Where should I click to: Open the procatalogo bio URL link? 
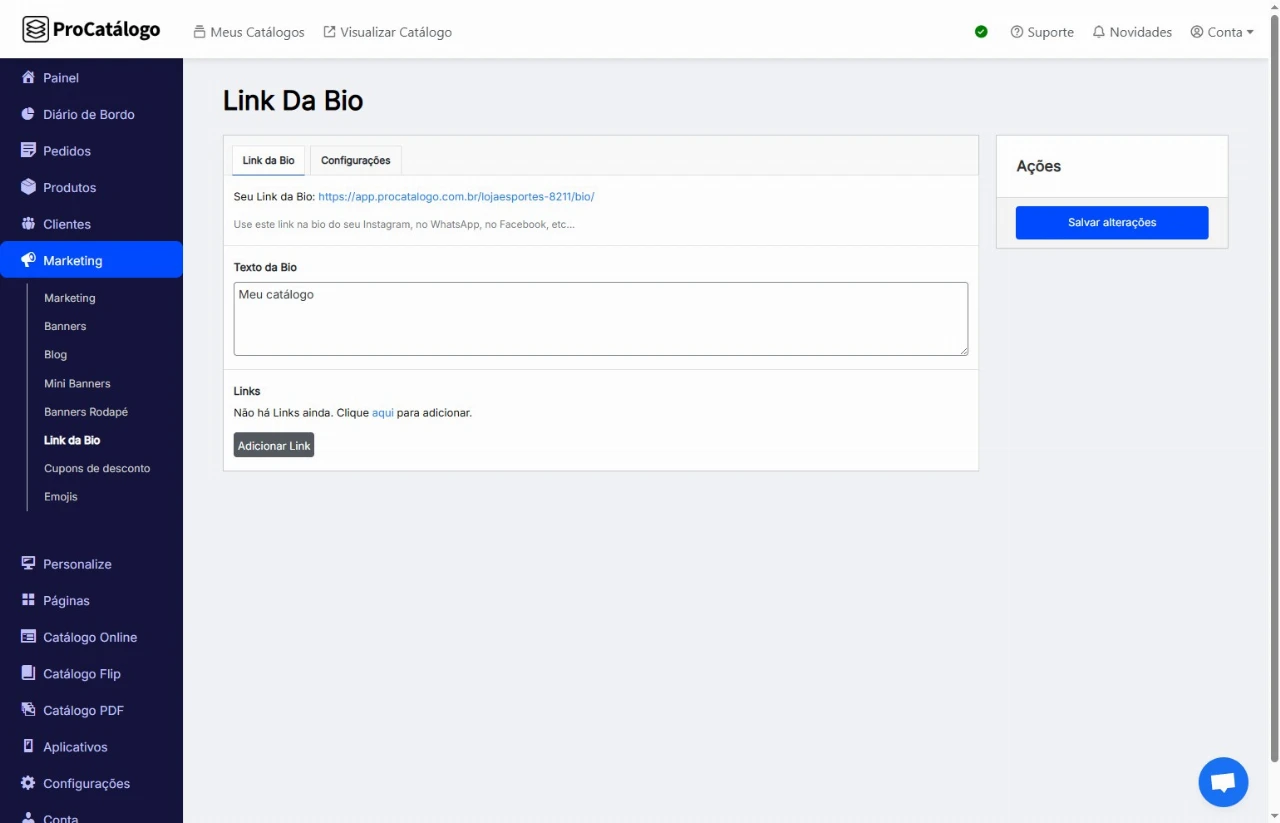tap(456, 197)
